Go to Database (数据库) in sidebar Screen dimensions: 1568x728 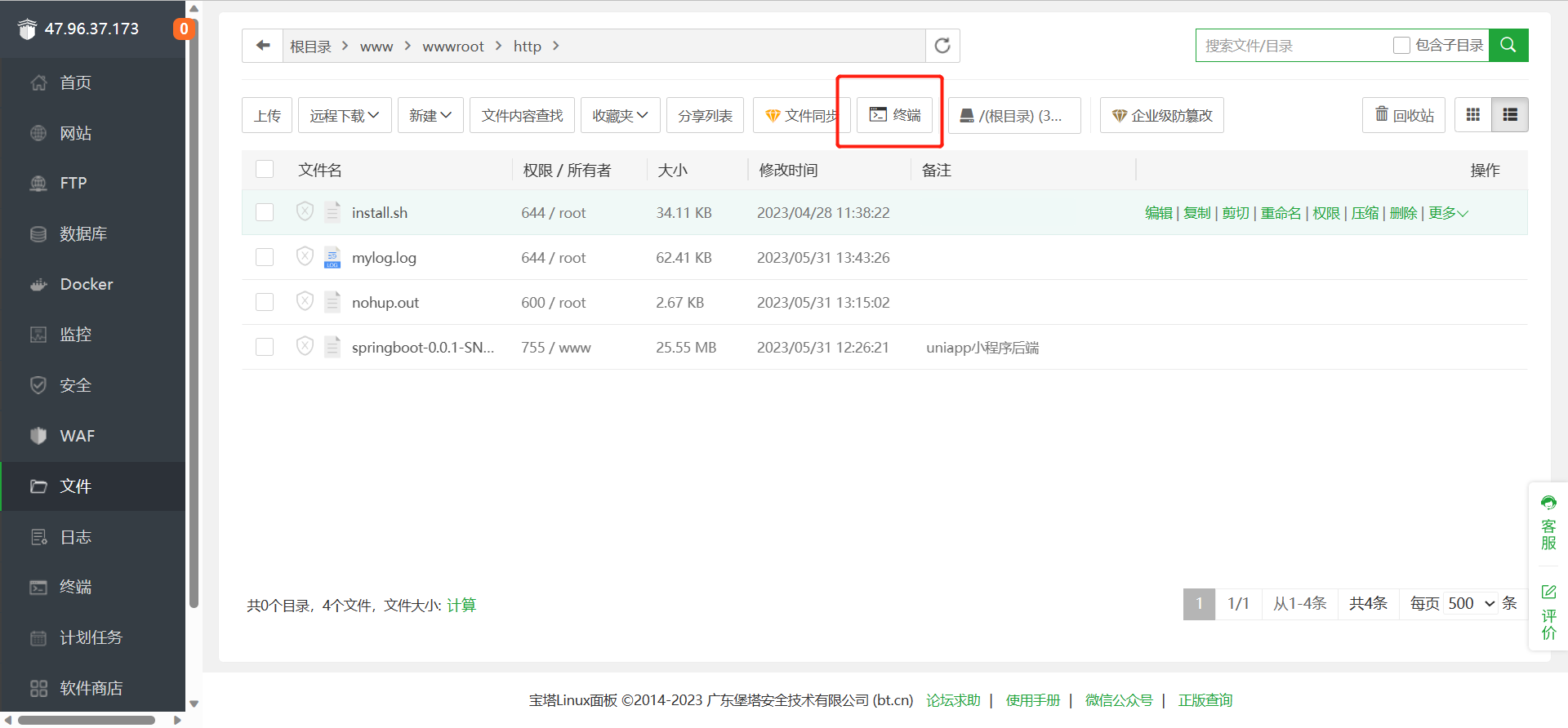82,234
